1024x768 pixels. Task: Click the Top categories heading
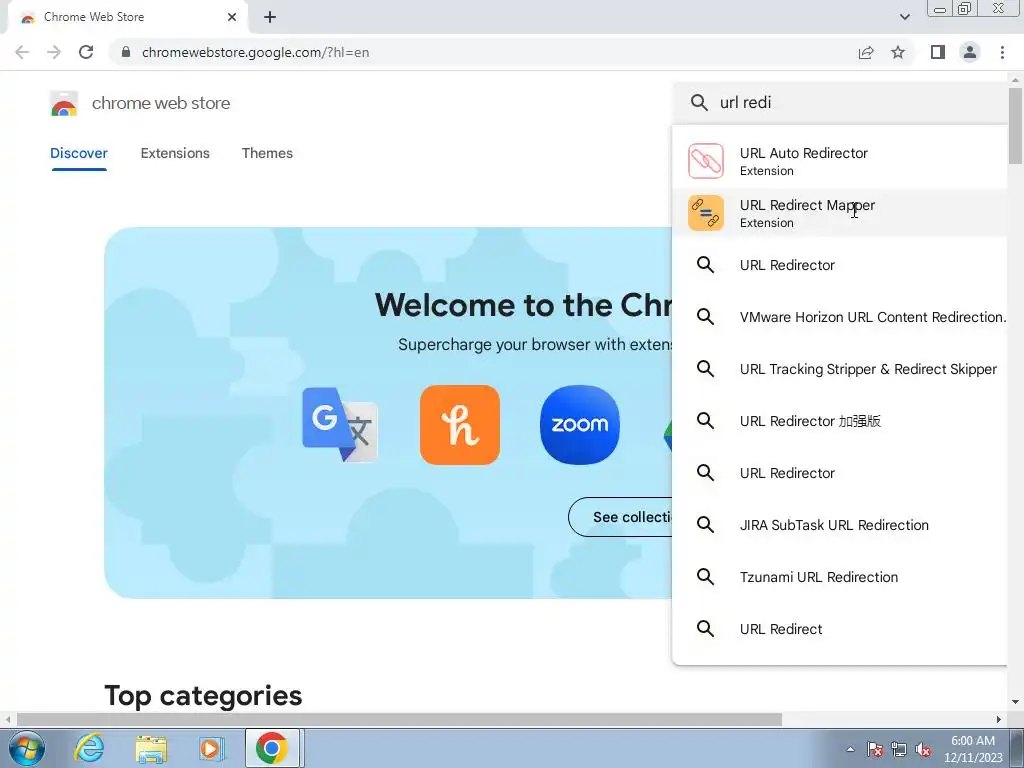[203, 696]
